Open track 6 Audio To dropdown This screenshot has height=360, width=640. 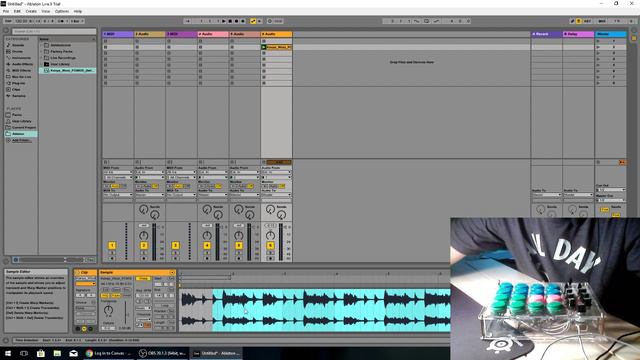[x=277, y=195]
